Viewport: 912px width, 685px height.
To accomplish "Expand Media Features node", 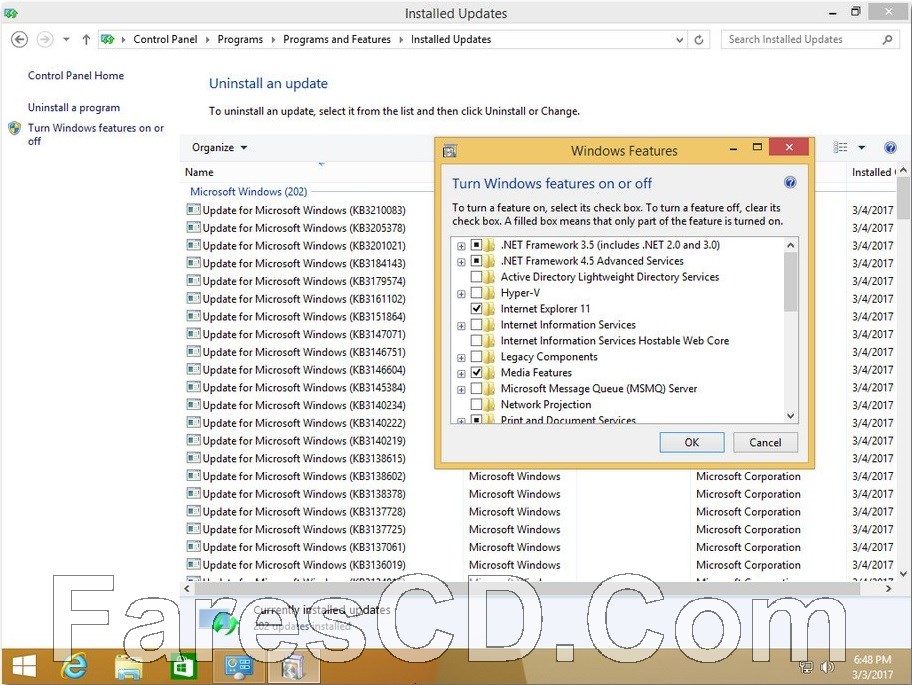I will pos(461,373).
